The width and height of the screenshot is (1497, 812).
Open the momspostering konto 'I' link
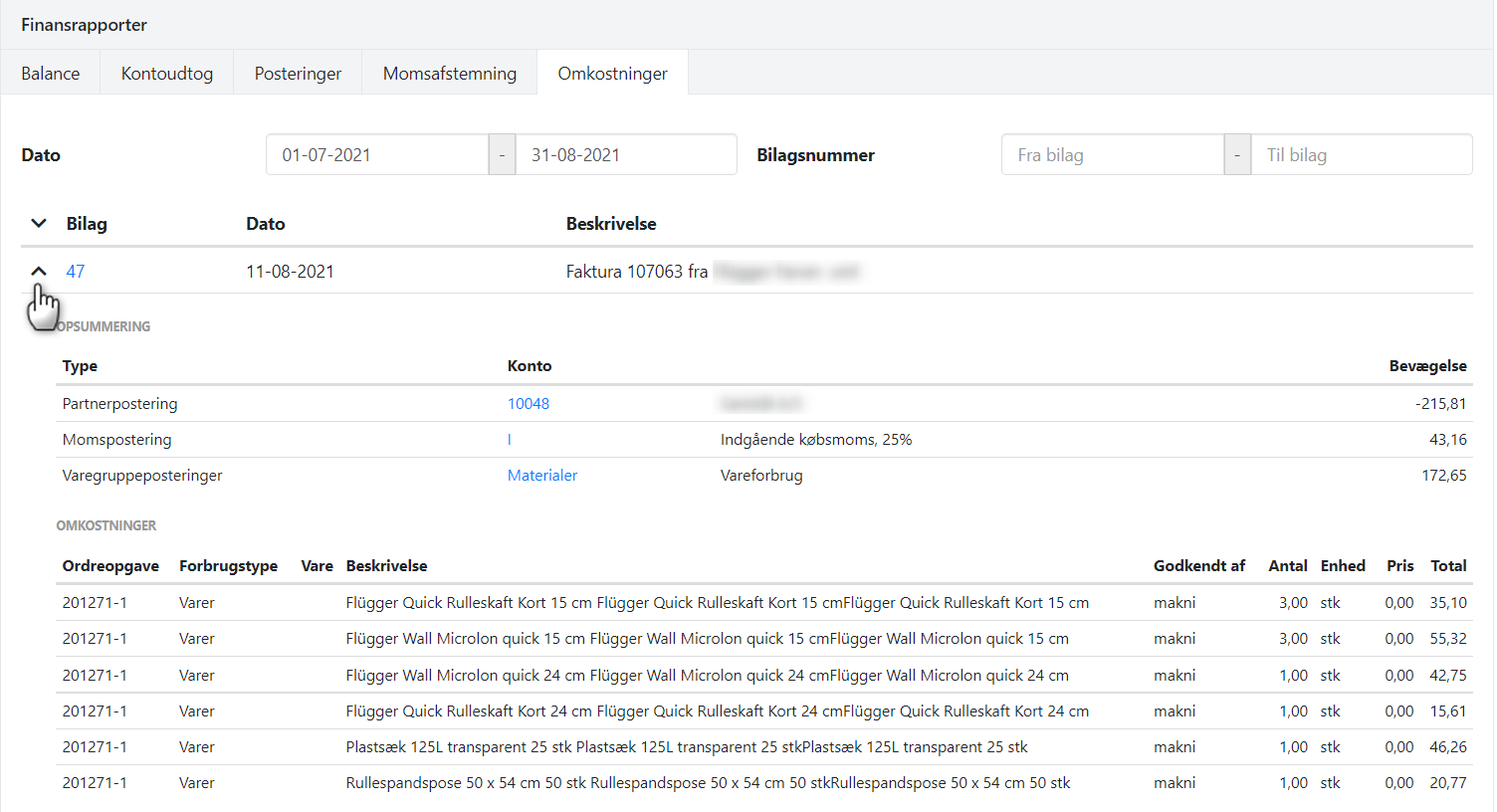point(510,440)
